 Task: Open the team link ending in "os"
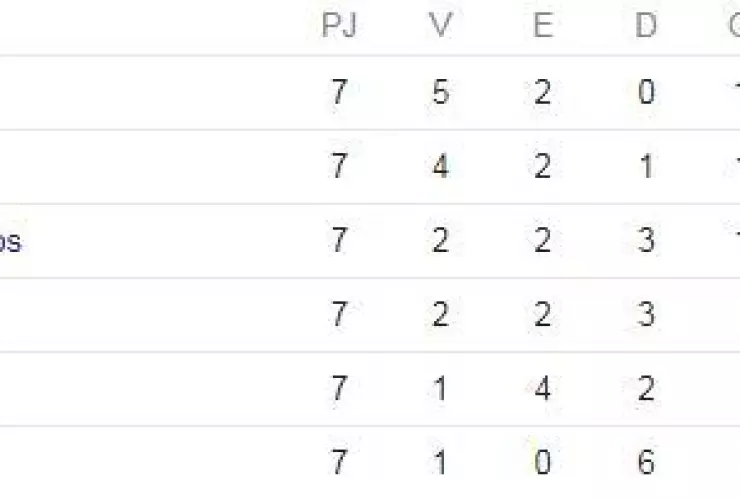coord(10,242)
